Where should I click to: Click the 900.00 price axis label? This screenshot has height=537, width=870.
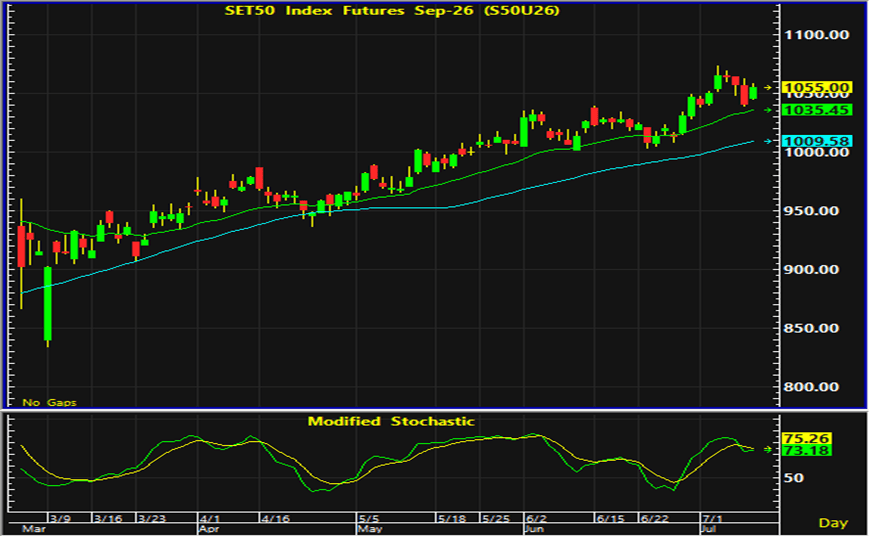811,270
